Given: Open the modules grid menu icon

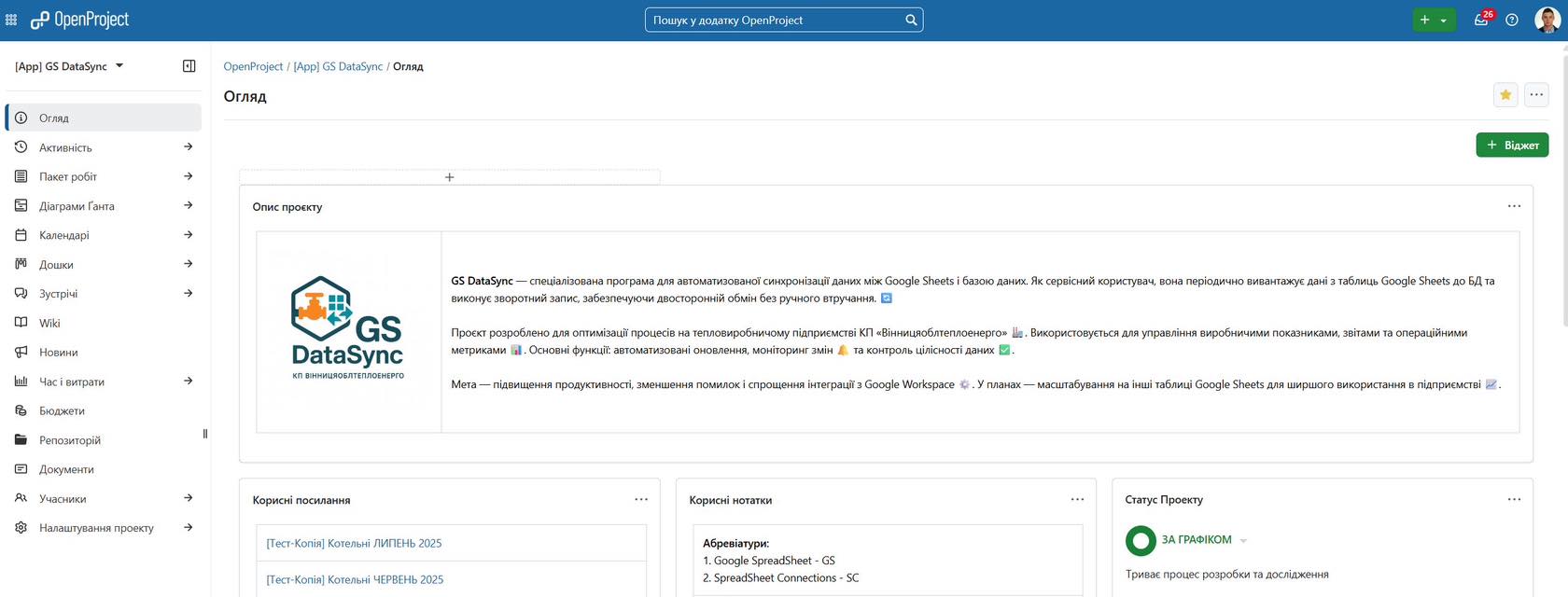Looking at the screenshot, I should 11,20.
